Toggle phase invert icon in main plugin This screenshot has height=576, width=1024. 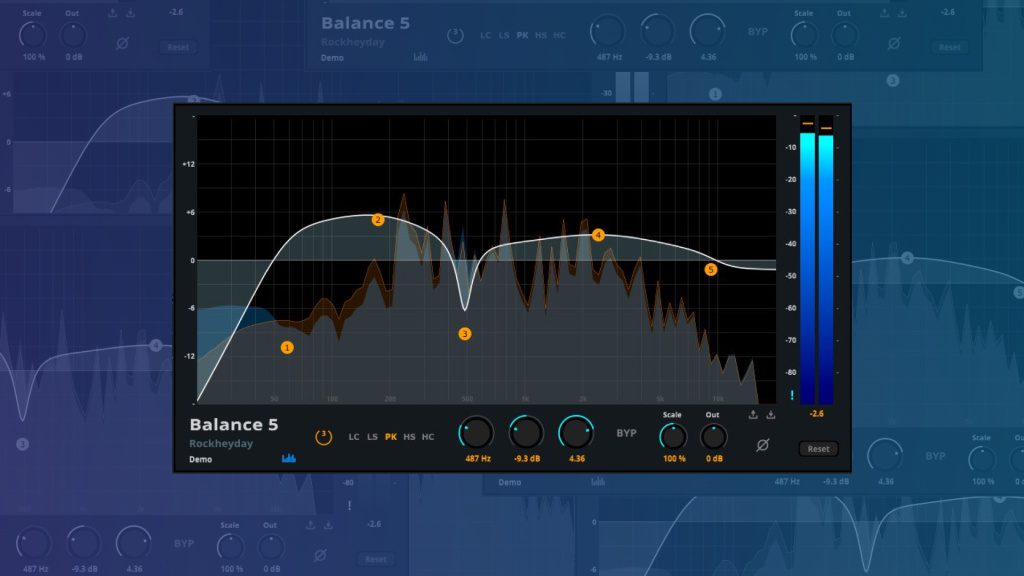tap(762, 445)
